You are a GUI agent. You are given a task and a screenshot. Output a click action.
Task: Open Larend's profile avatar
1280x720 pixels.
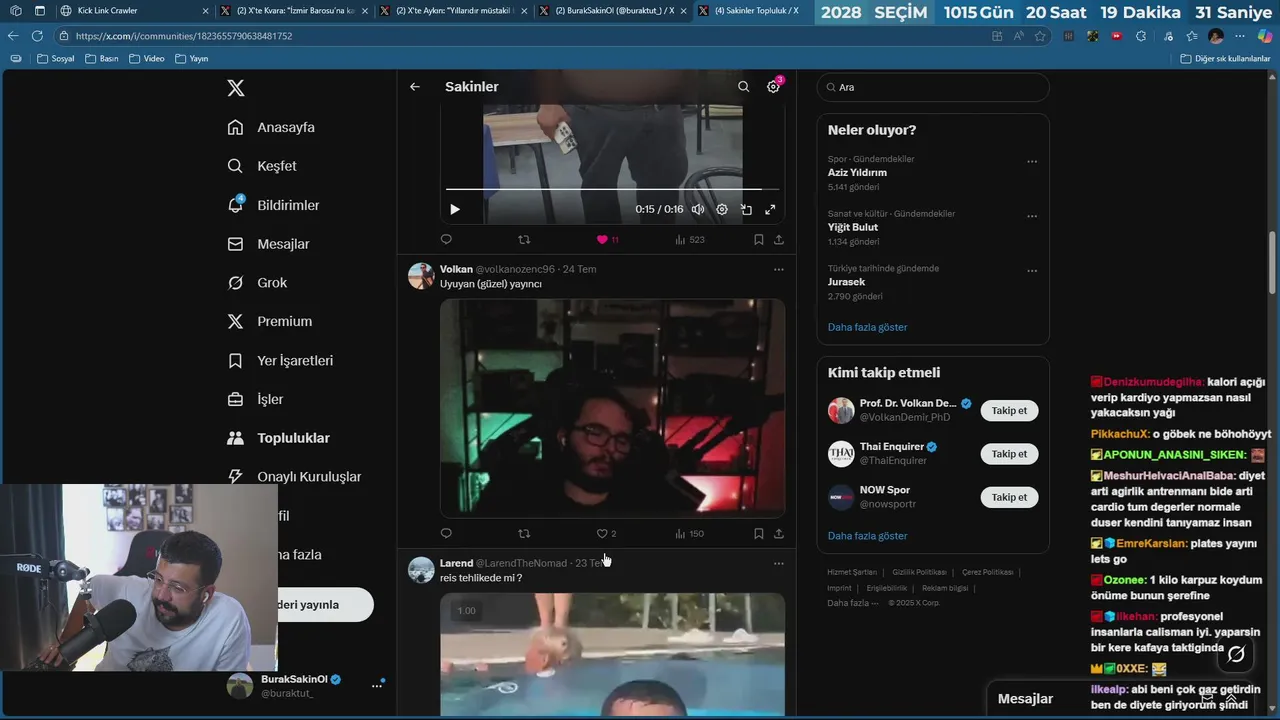421,570
